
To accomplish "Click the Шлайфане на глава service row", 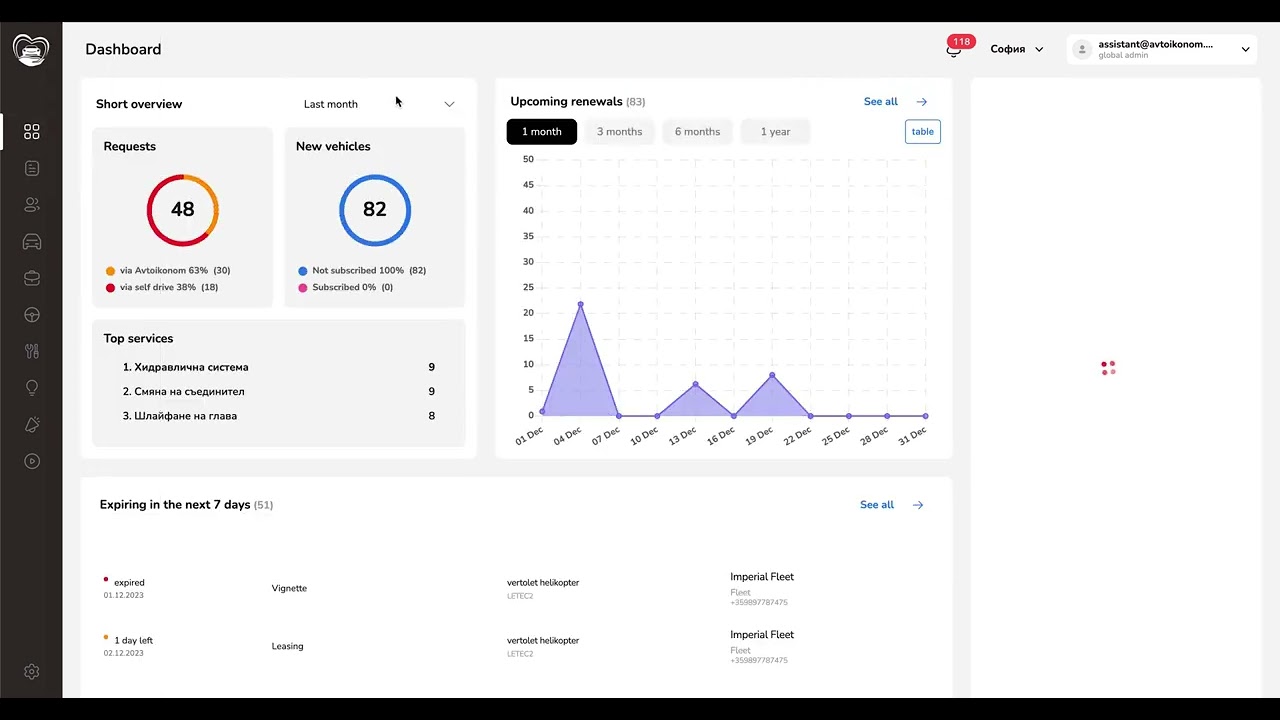I will [x=279, y=416].
